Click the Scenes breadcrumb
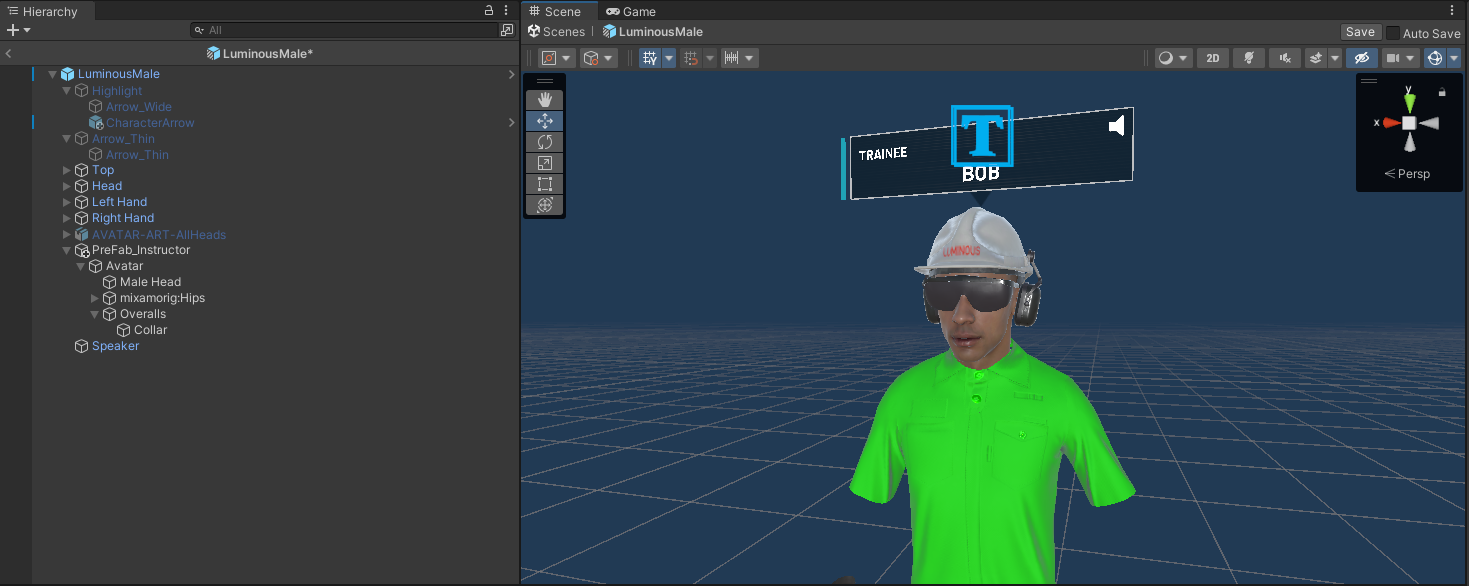Image resolution: width=1469 pixels, height=586 pixels. 557,32
